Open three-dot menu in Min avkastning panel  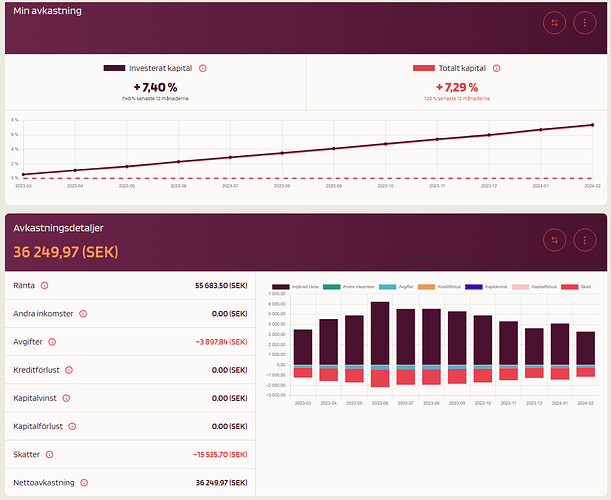(584, 22)
